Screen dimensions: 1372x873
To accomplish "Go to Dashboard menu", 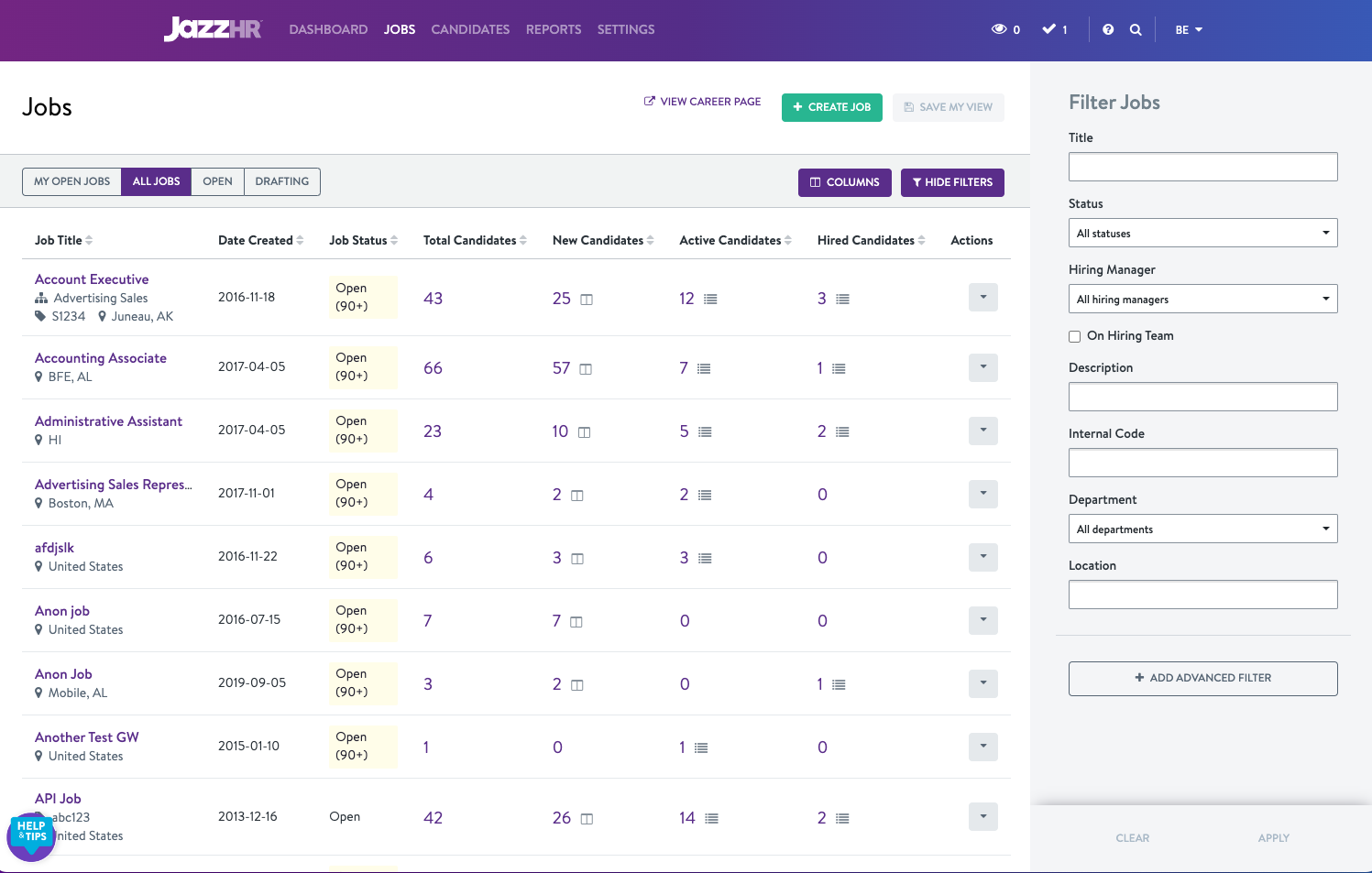I will (328, 29).
